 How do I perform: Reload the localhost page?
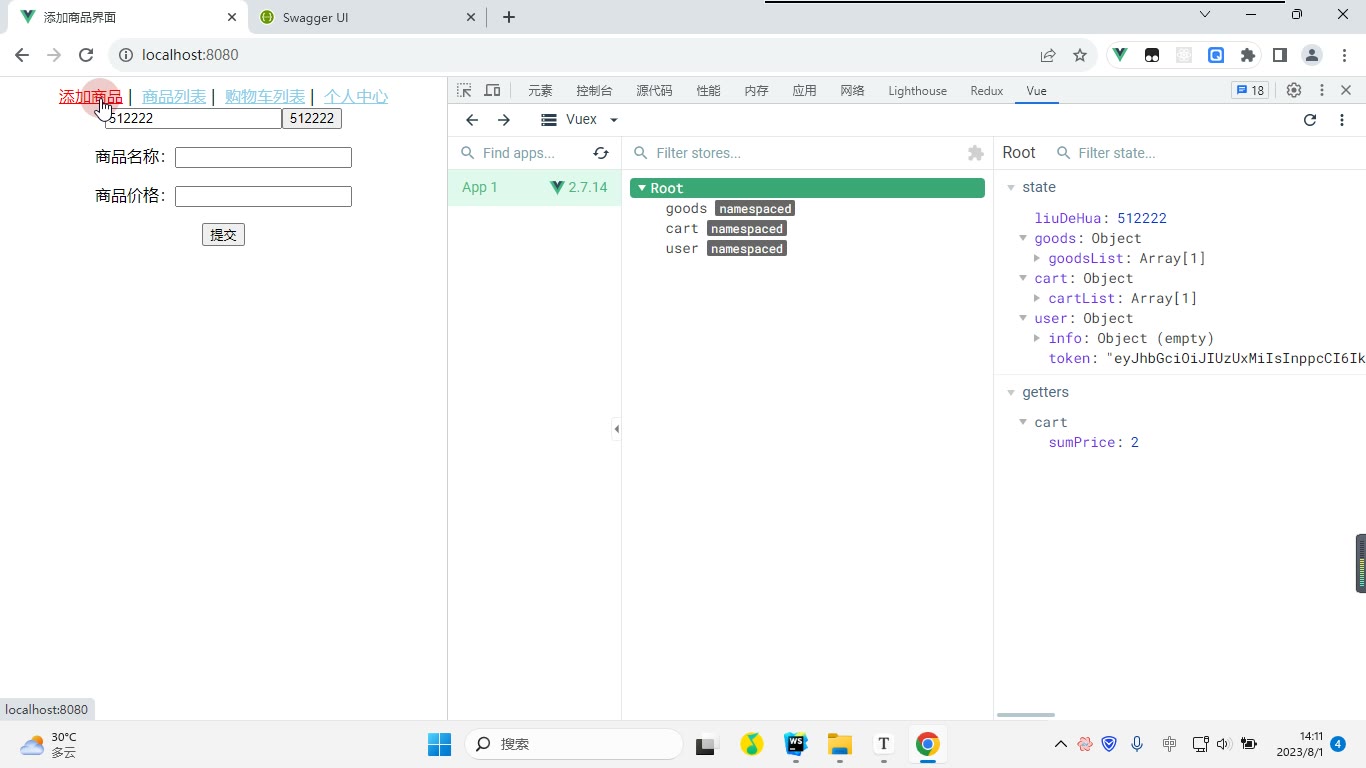pyautogui.click(x=86, y=55)
